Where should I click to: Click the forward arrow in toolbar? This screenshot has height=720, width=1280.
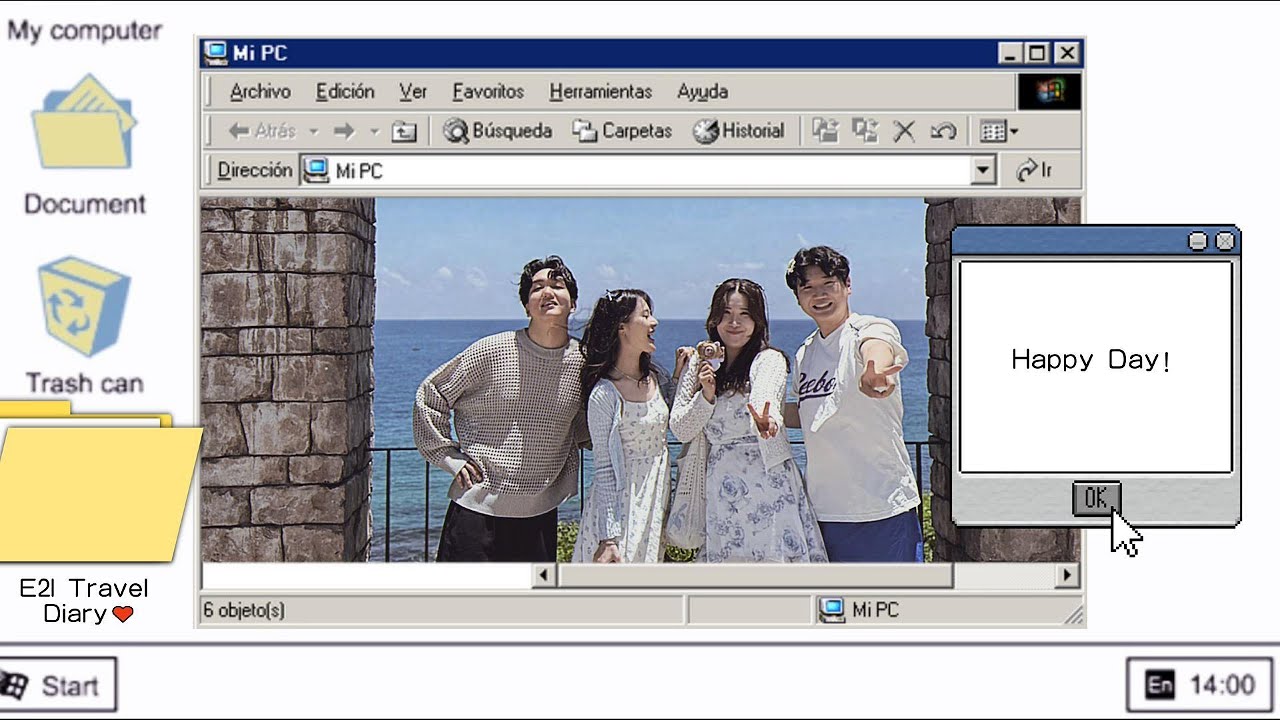[x=344, y=131]
